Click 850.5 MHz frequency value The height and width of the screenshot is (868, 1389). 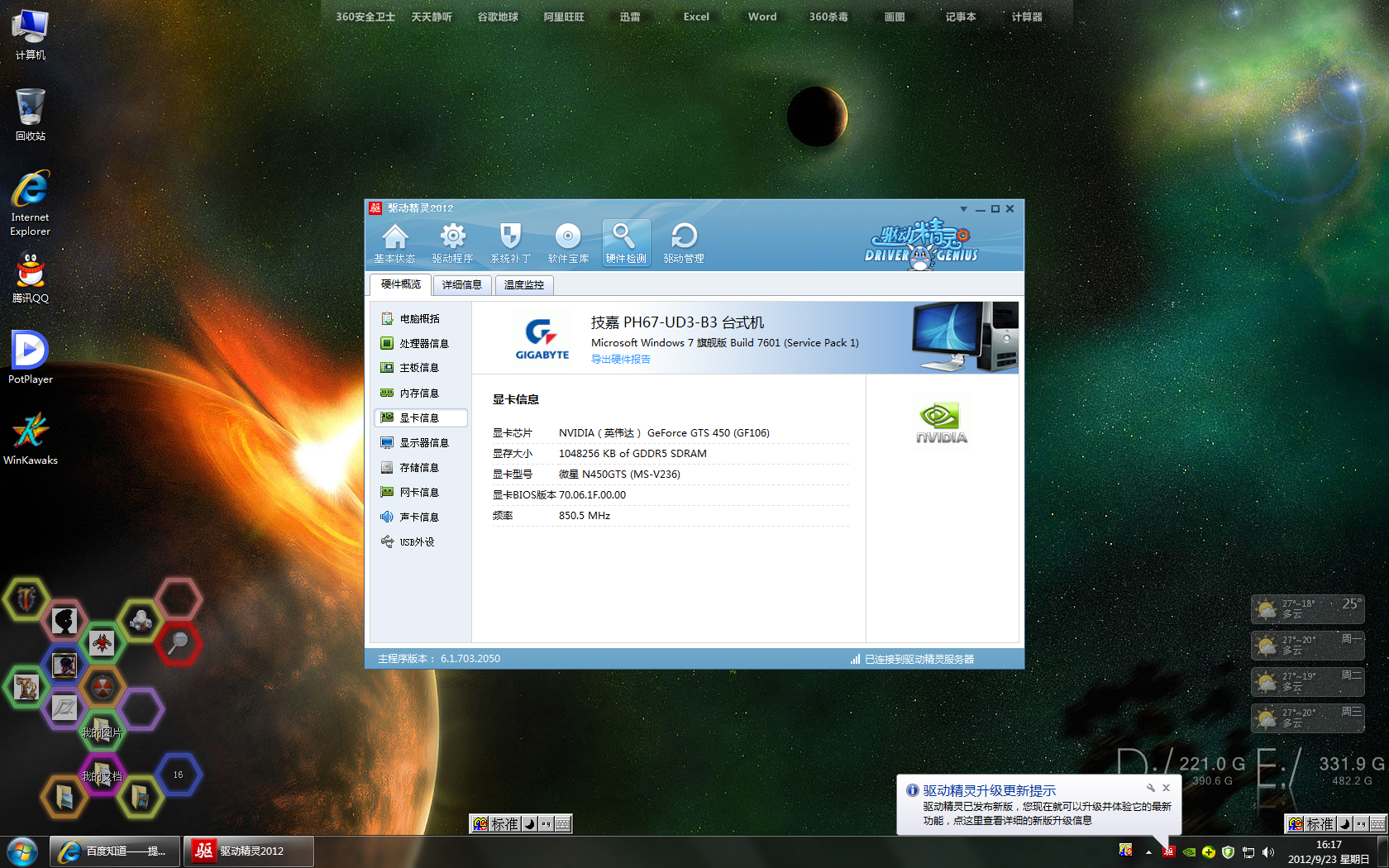click(585, 515)
